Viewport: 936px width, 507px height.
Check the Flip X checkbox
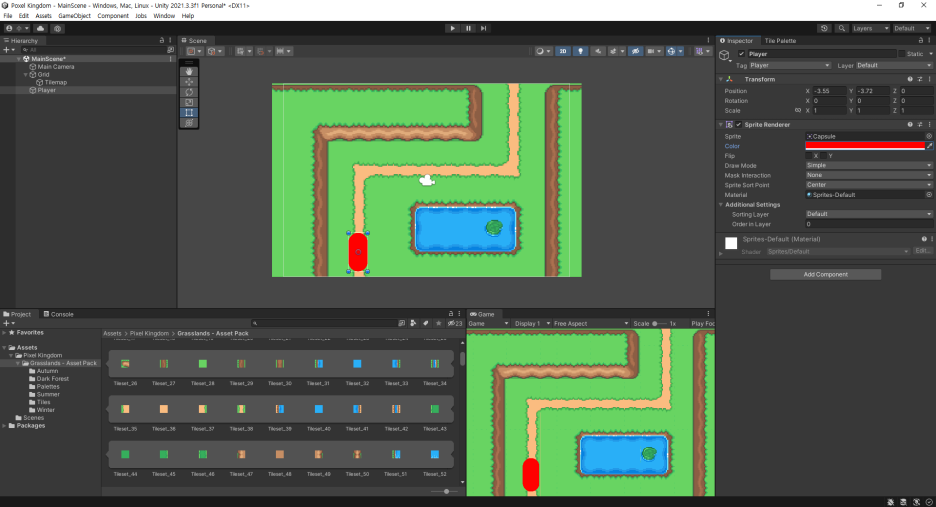point(808,156)
